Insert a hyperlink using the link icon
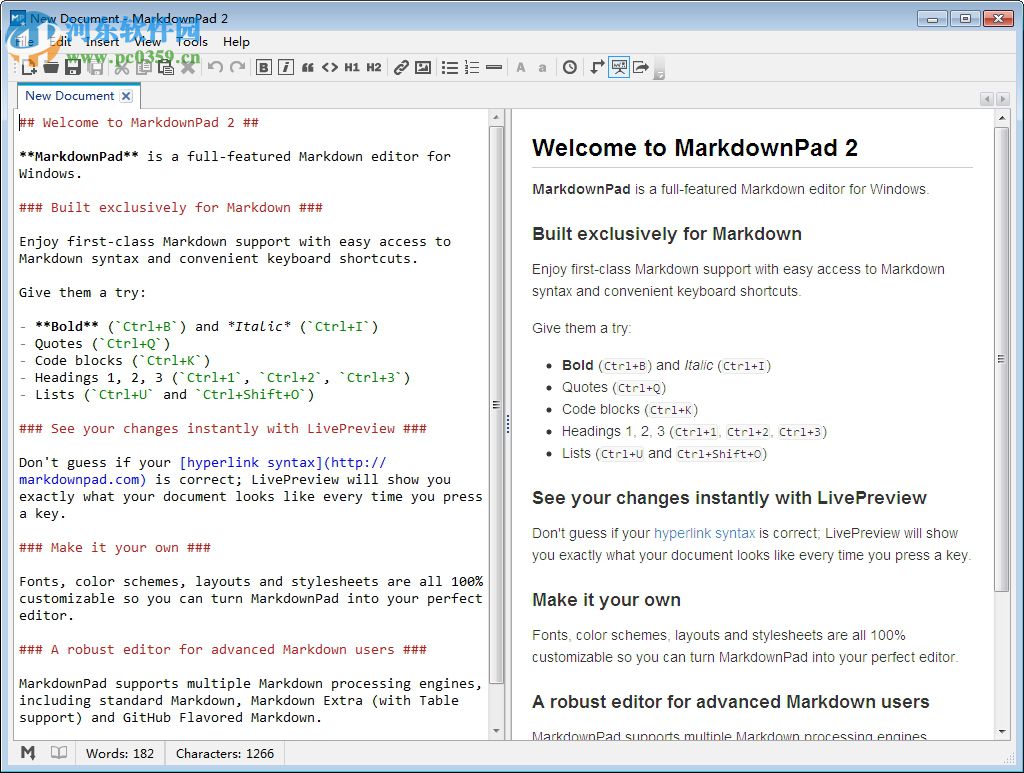This screenshot has width=1024, height=773. [x=400, y=67]
